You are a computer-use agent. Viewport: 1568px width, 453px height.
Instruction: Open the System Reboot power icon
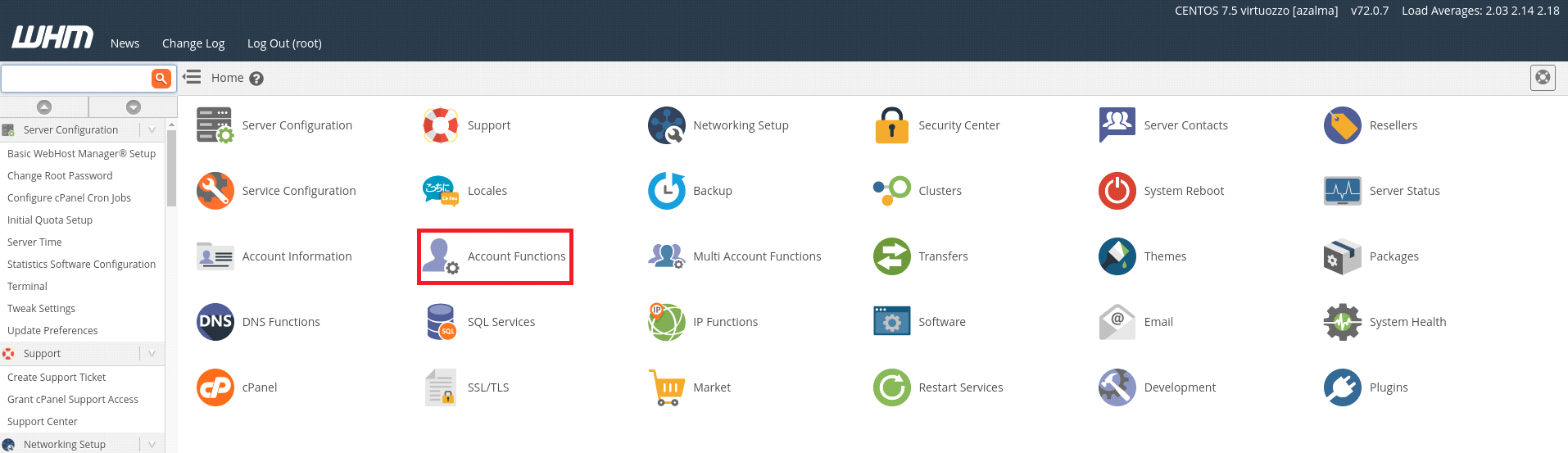coord(1117,191)
